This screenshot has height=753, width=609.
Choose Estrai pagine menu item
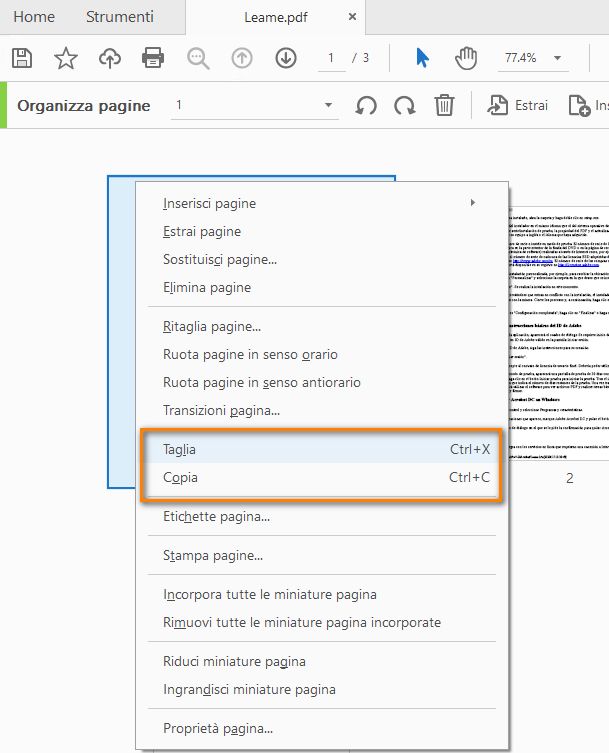pos(322,231)
